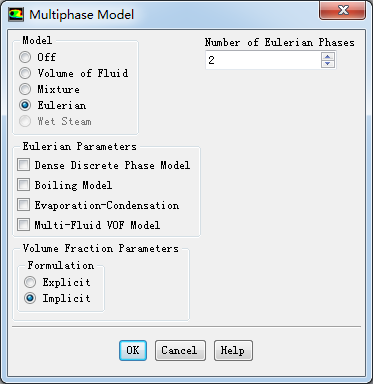Image resolution: width=373 pixels, height=384 pixels.
Task: Decrease the number of Eulerian phases
Action: [x=328, y=64]
